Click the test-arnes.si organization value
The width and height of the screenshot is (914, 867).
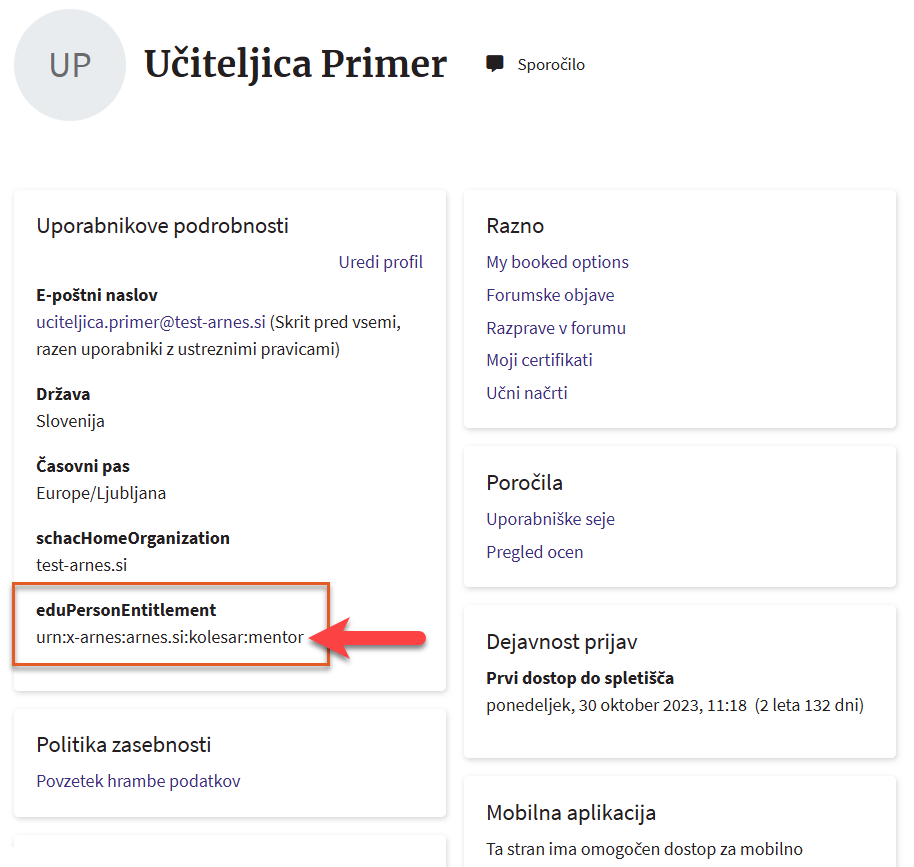tap(82, 565)
